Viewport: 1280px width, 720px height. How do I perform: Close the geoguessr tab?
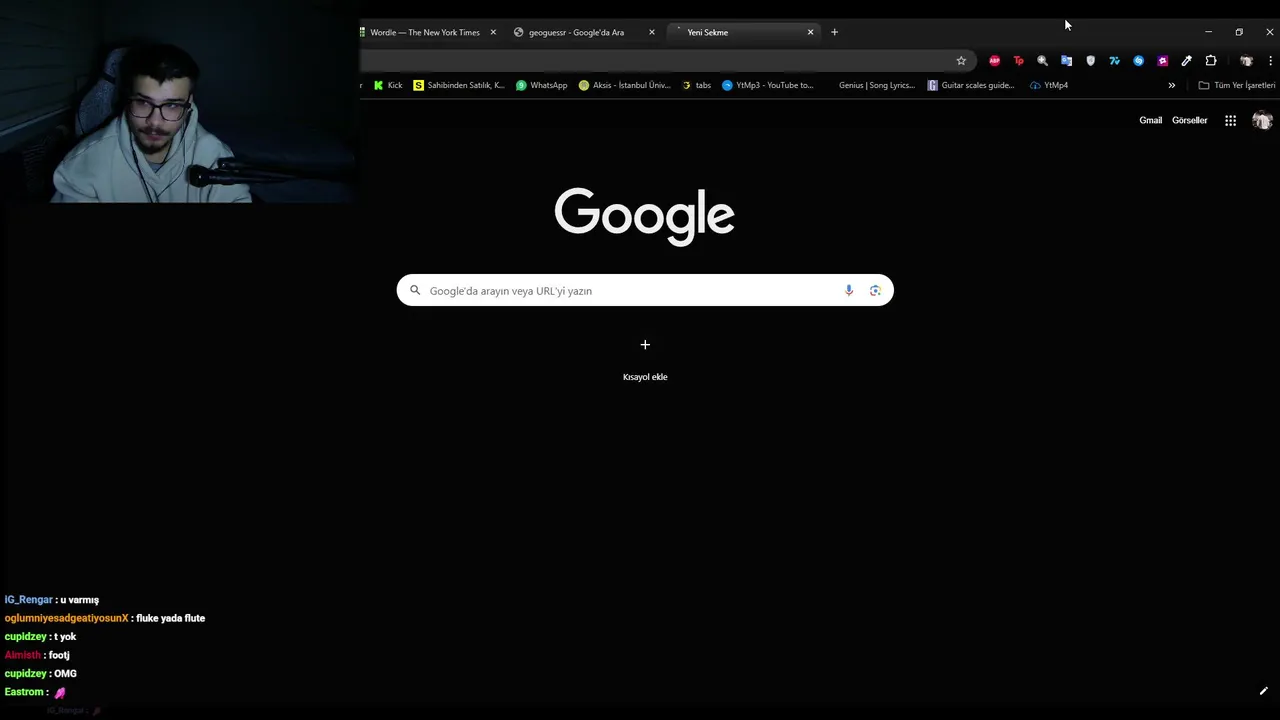coord(652,32)
